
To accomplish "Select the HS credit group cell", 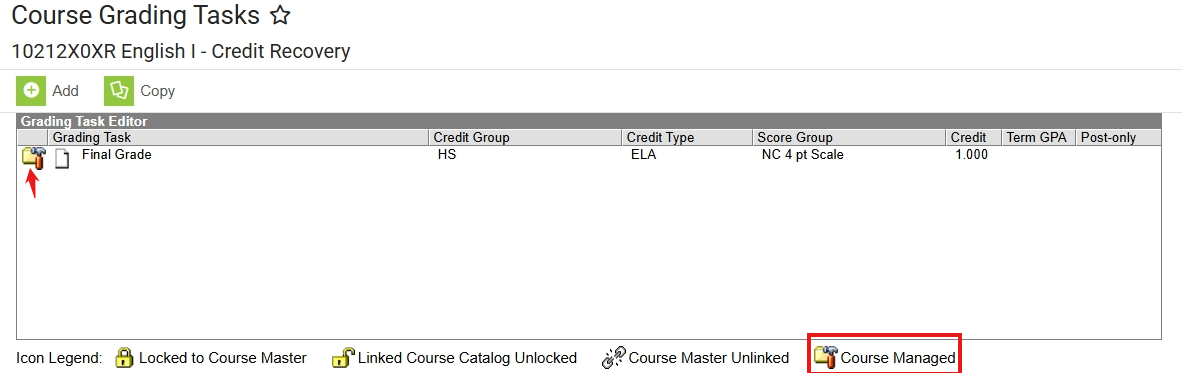I will (x=446, y=155).
